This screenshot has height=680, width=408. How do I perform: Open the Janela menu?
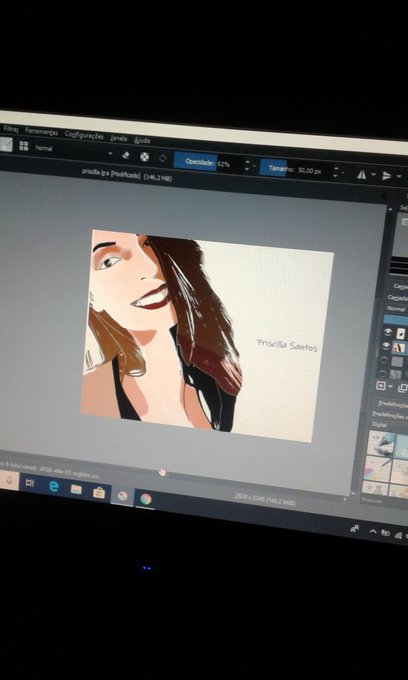point(119,138)
